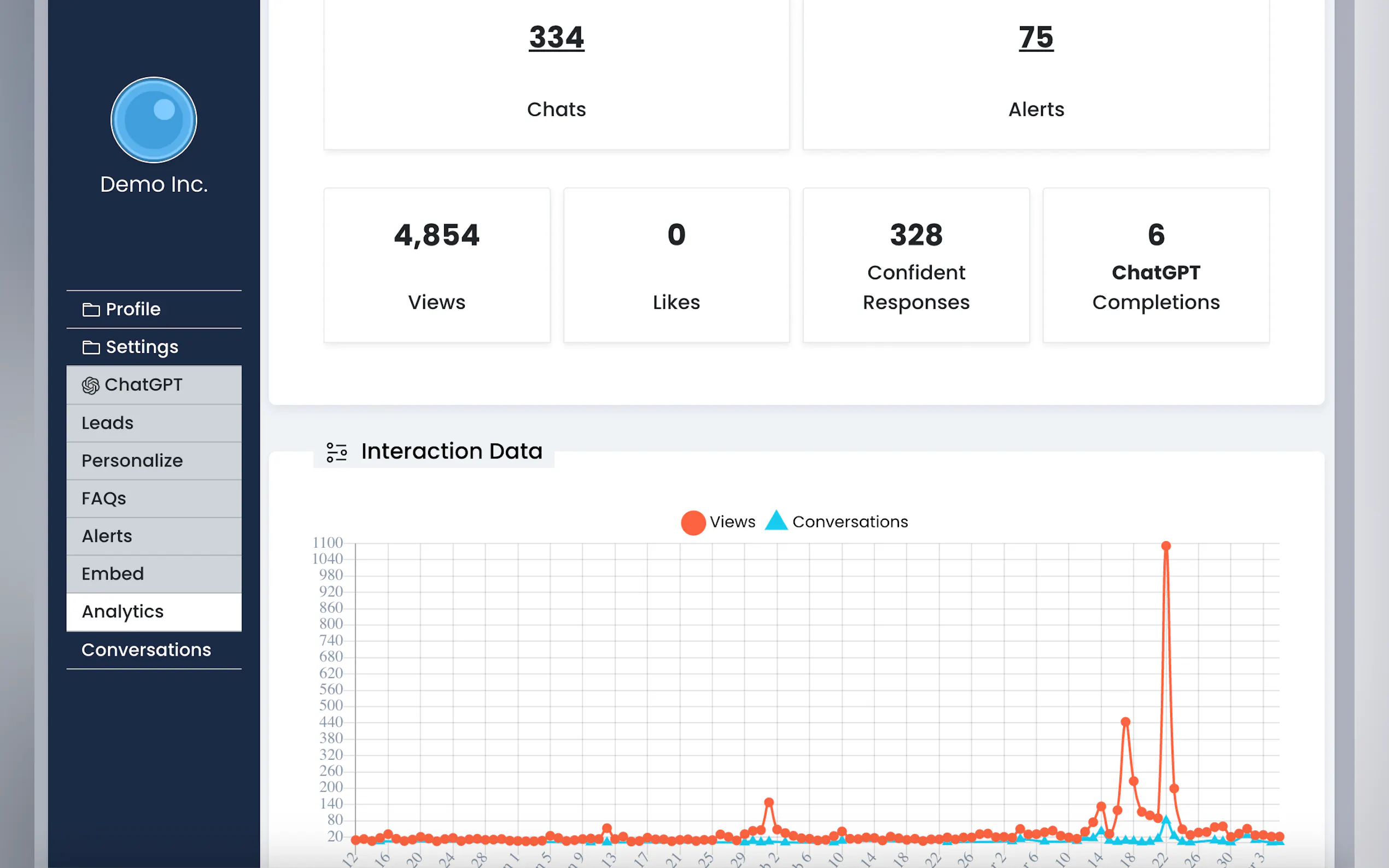This screenshot has height=868, width=1389.
Task: Click the 334 Chats link
Action: pos(556,38)
